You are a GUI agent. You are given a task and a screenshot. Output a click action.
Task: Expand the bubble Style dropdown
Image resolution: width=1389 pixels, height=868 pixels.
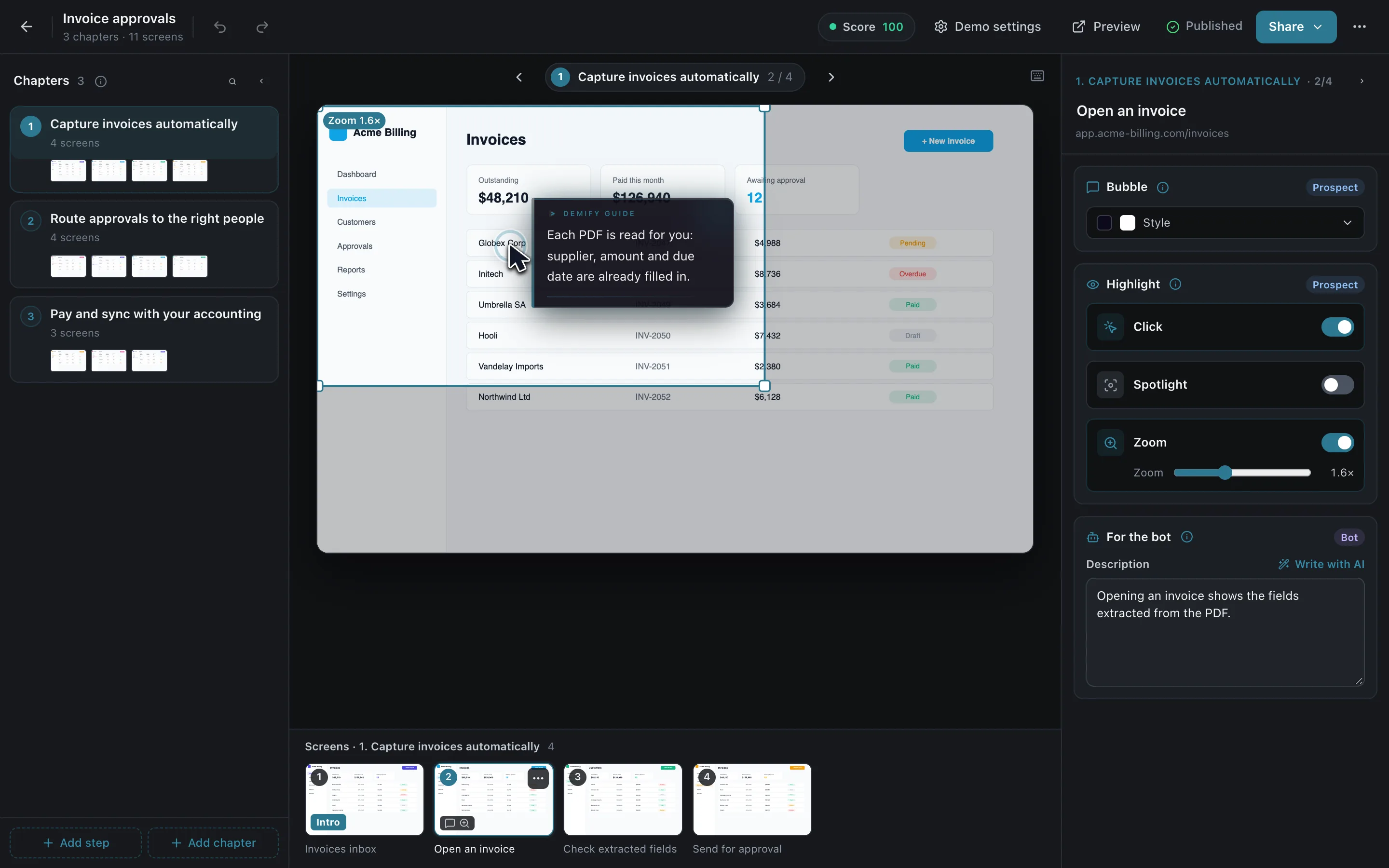pyautogui.click(x=1225, y=223)
